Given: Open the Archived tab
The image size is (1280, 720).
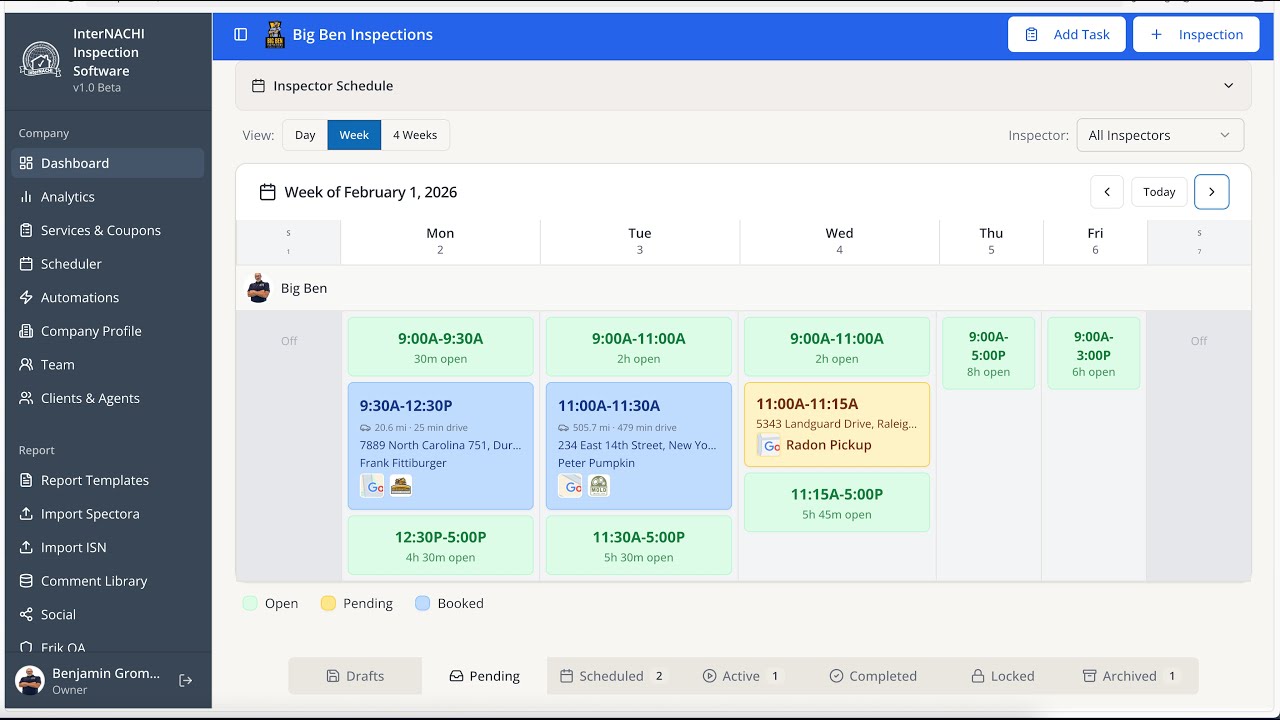Looking at the screenshot, I should pyautogui.click(x=1130, y=676).
